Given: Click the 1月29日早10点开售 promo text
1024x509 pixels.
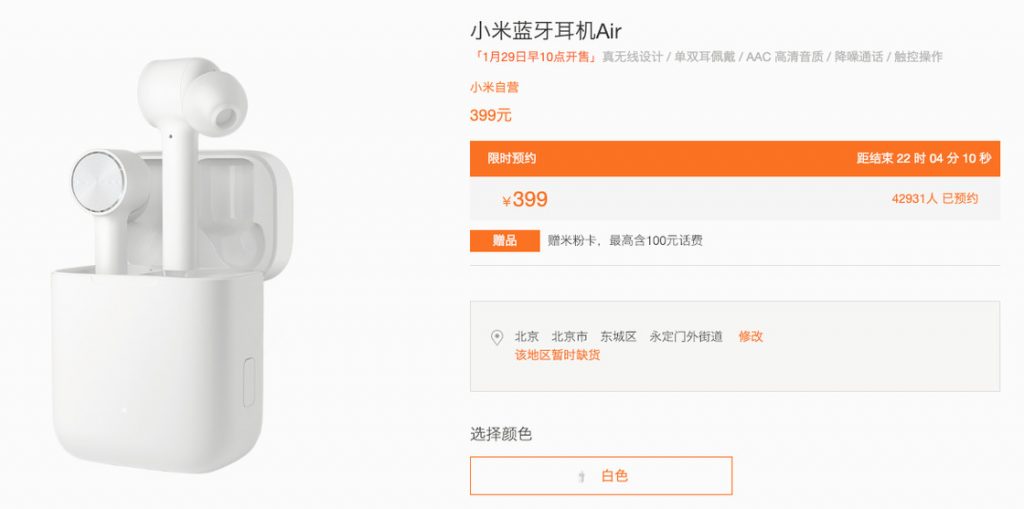Looking at the screenshot, I should (x=534, y=57).
